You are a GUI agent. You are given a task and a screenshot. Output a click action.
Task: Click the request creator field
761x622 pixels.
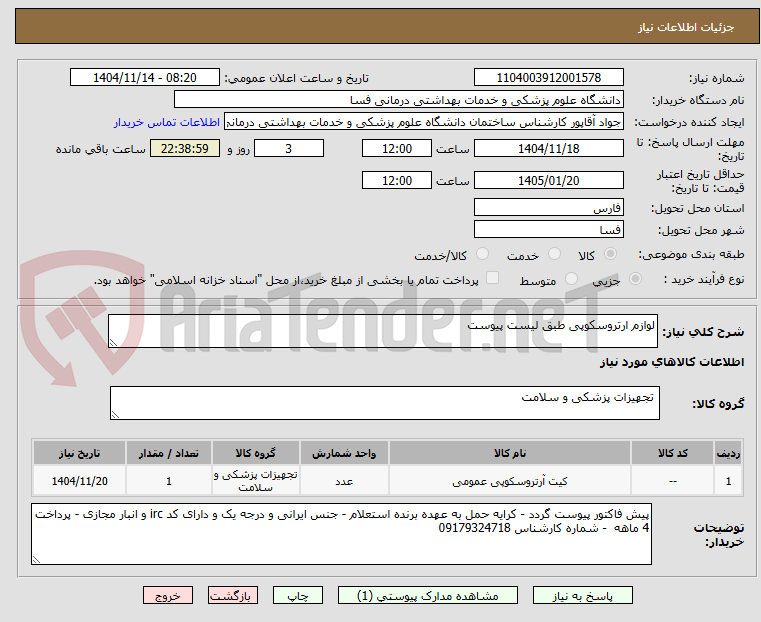(x=424, y=122)
